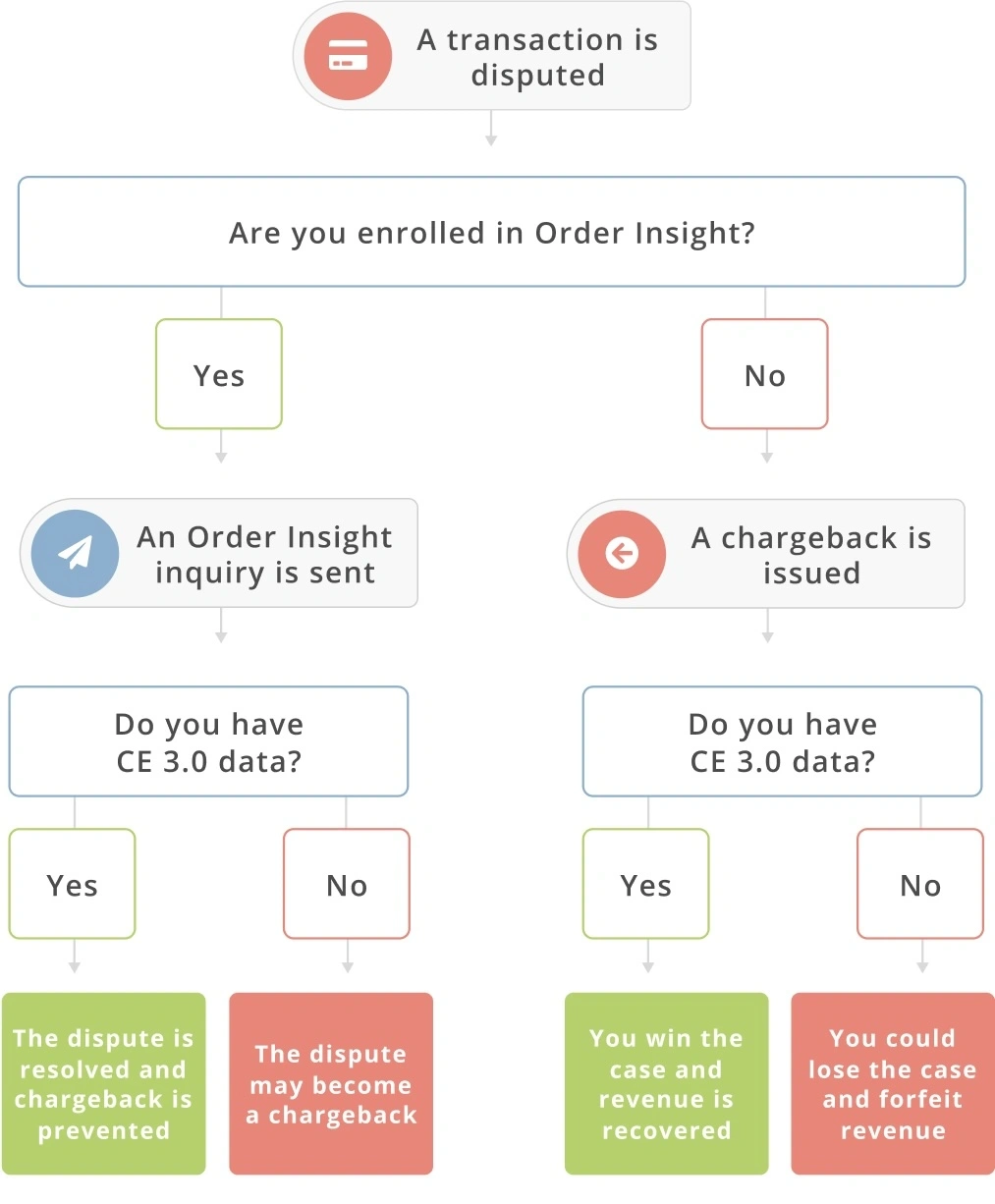Pick Yes under the chargeback issued branch
The image size is (995, 1204).
point(645,884)
